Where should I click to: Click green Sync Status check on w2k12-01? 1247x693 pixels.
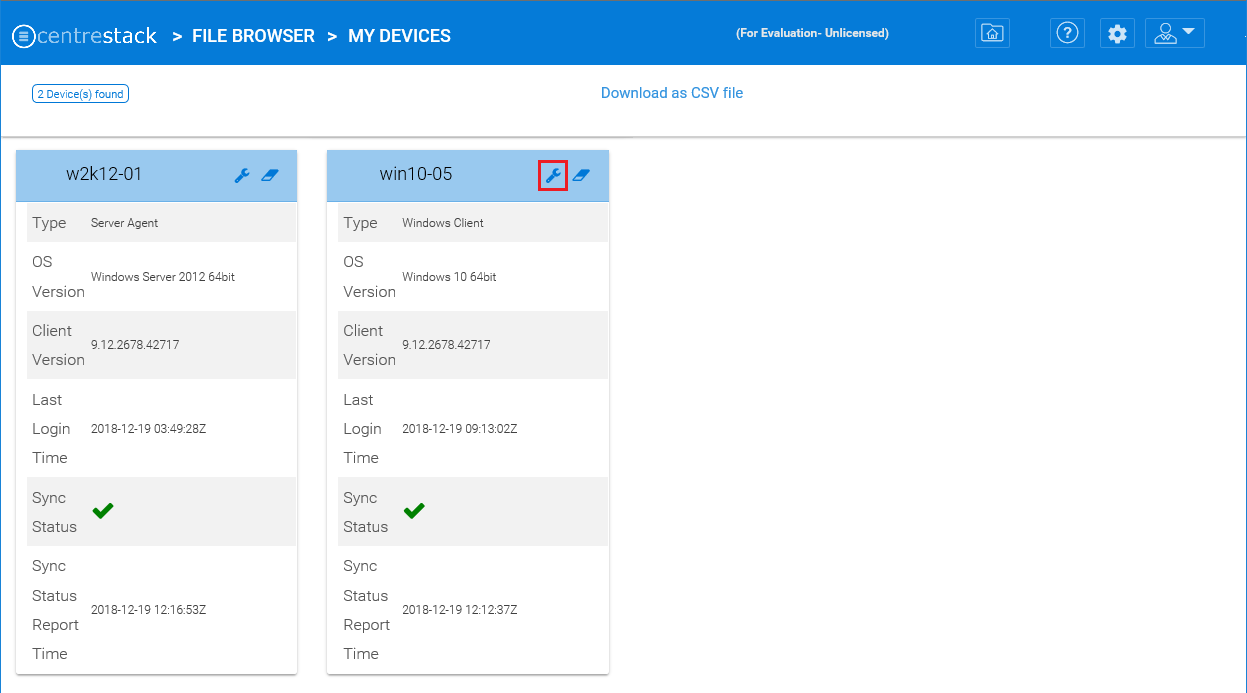[103, 511]
